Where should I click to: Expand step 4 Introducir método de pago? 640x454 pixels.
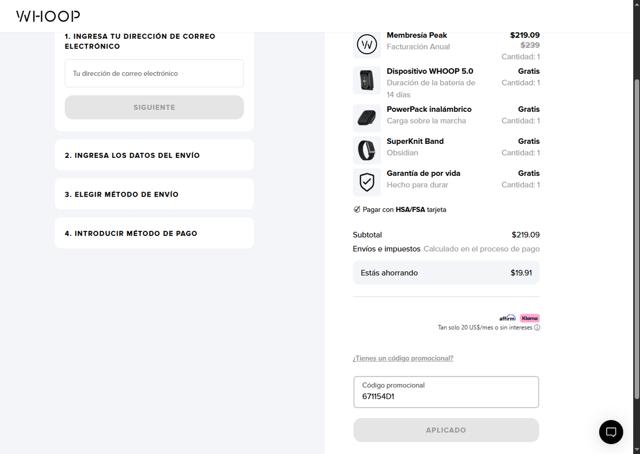click(x=154, y=233)
